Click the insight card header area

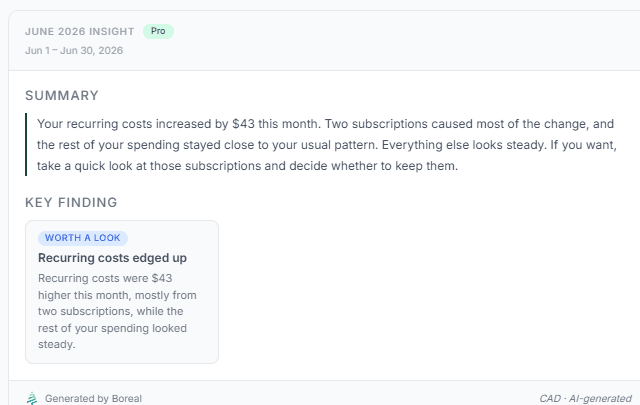pyautogui.click(x=324, y=40)
